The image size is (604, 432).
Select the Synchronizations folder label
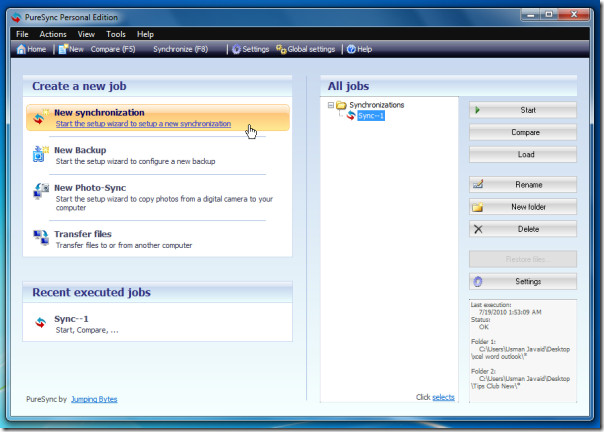click(x=376, y=105)
